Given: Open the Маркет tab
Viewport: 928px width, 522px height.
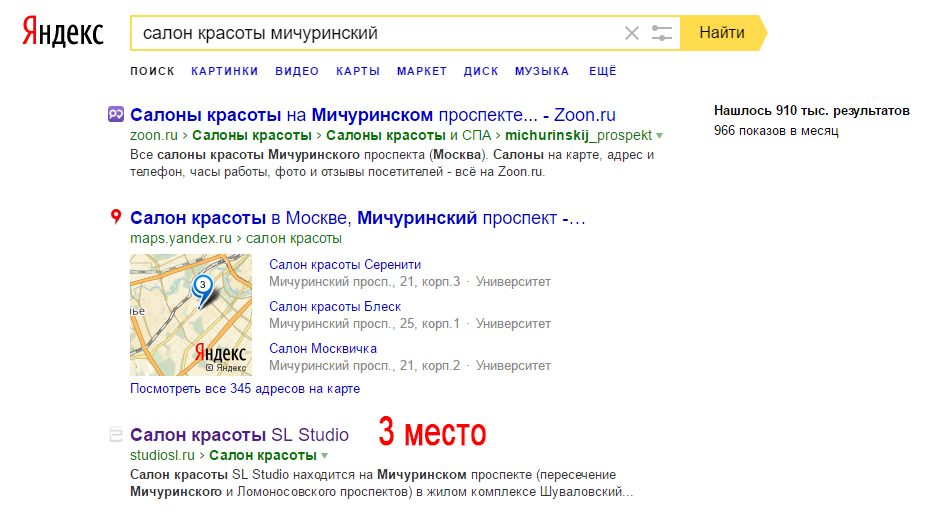Looking at the screenshot, I should (422, 71).
